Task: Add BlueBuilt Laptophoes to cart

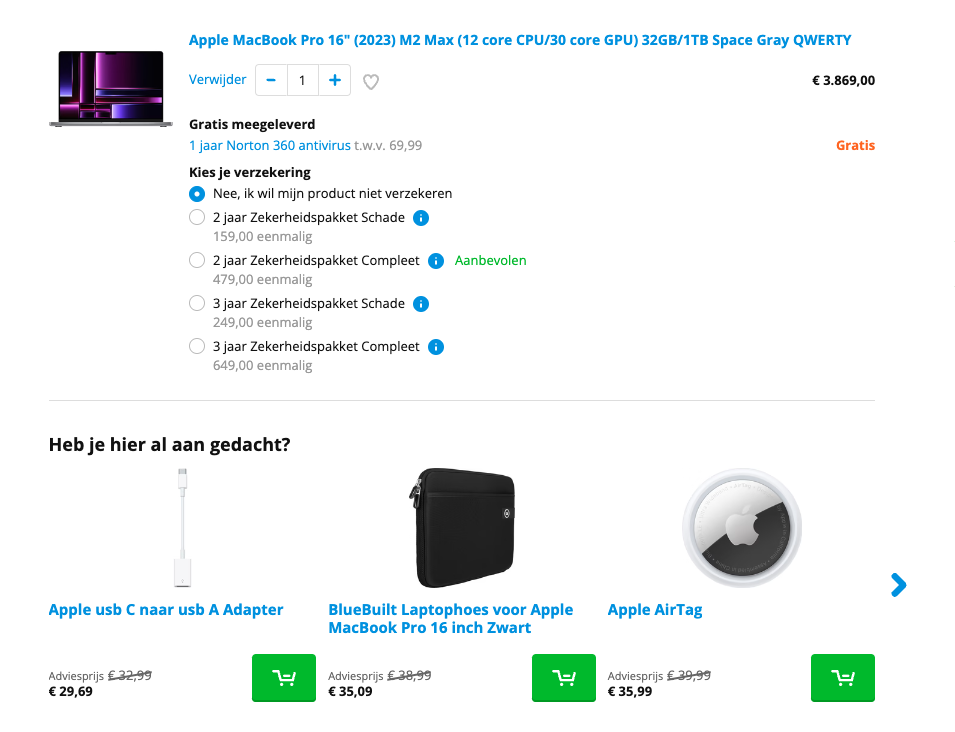Action: click(564, 678)
